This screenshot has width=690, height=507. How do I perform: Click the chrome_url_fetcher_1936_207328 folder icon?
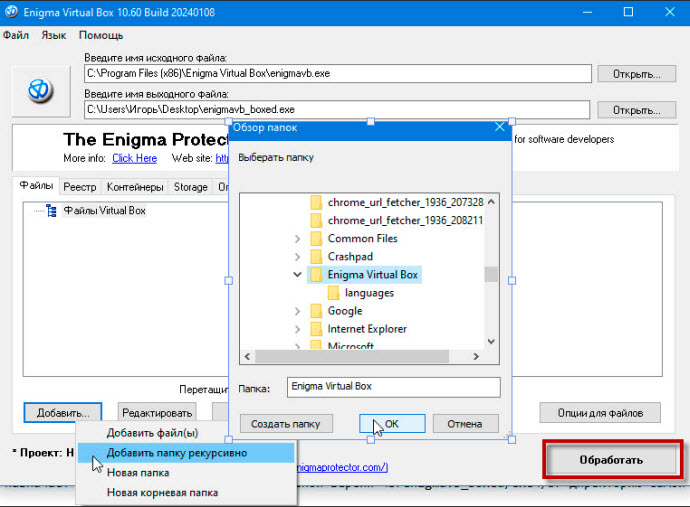(316, 202)
